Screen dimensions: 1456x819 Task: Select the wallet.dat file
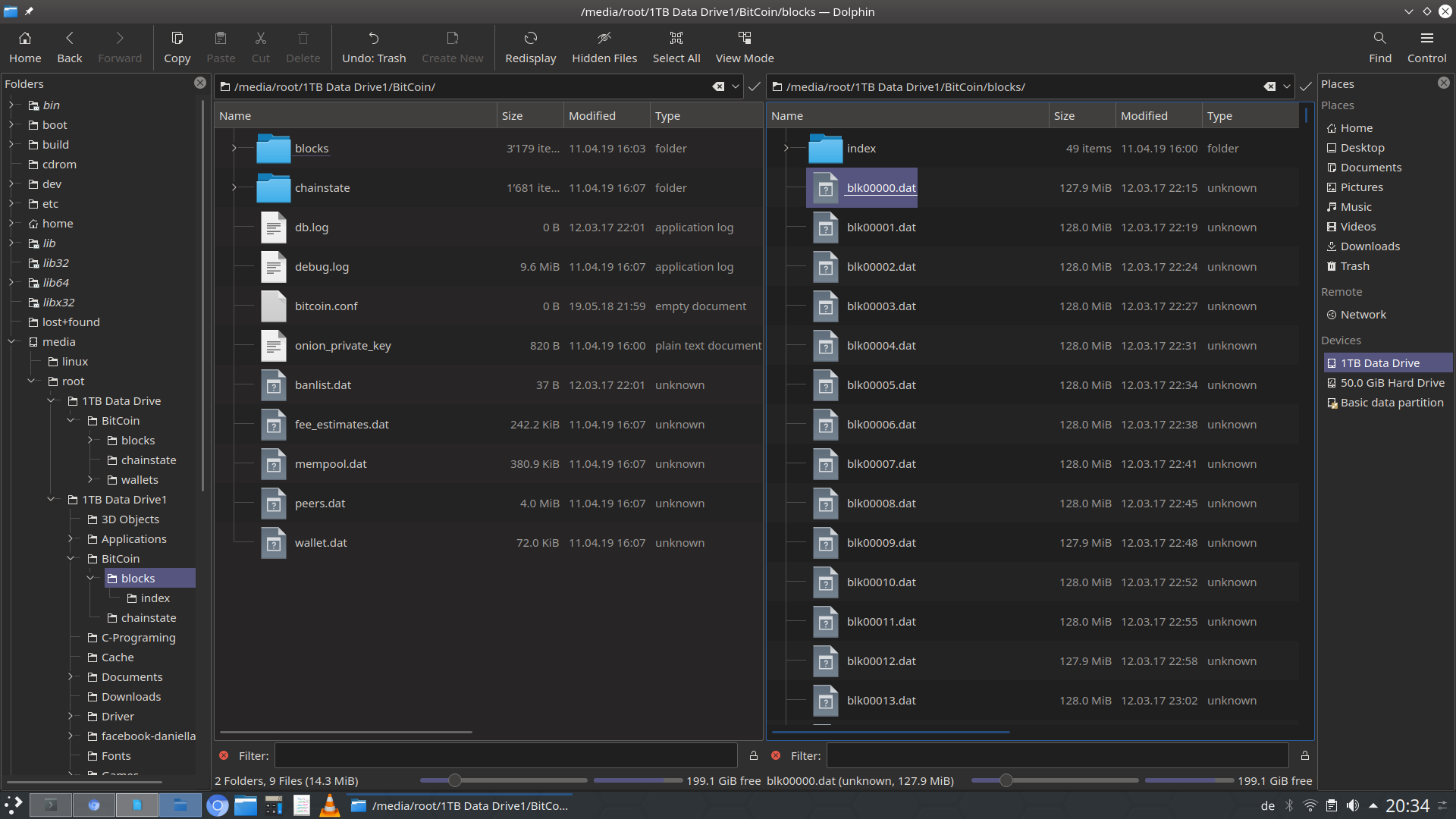point(320,542)
